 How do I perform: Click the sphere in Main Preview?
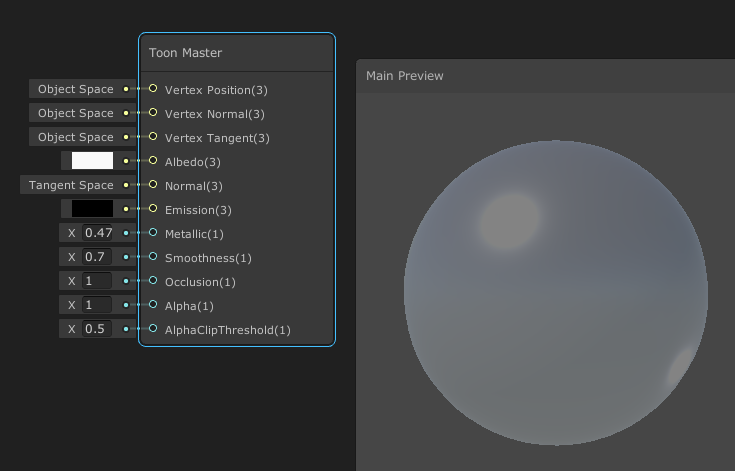556,293
